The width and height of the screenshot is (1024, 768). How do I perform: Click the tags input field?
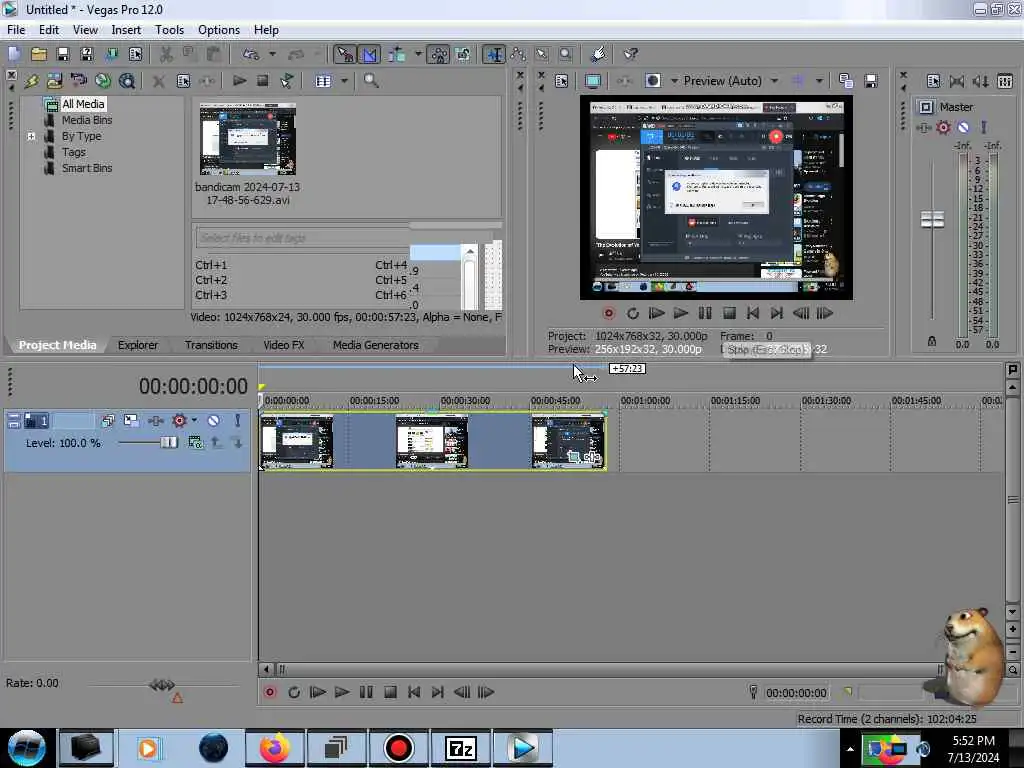[x=302, y=238]
